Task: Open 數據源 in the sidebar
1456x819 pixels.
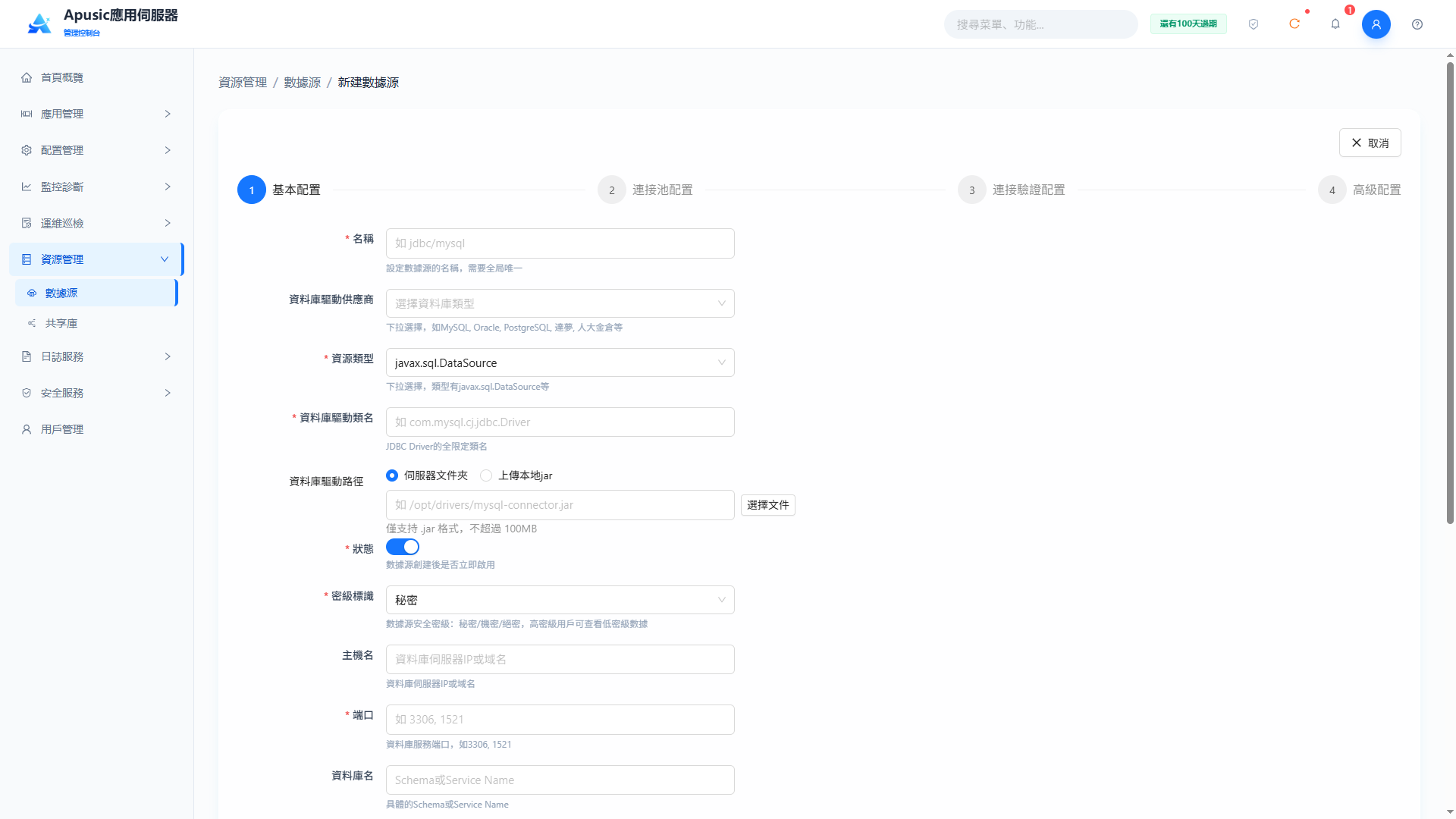Action: point(96,293)
